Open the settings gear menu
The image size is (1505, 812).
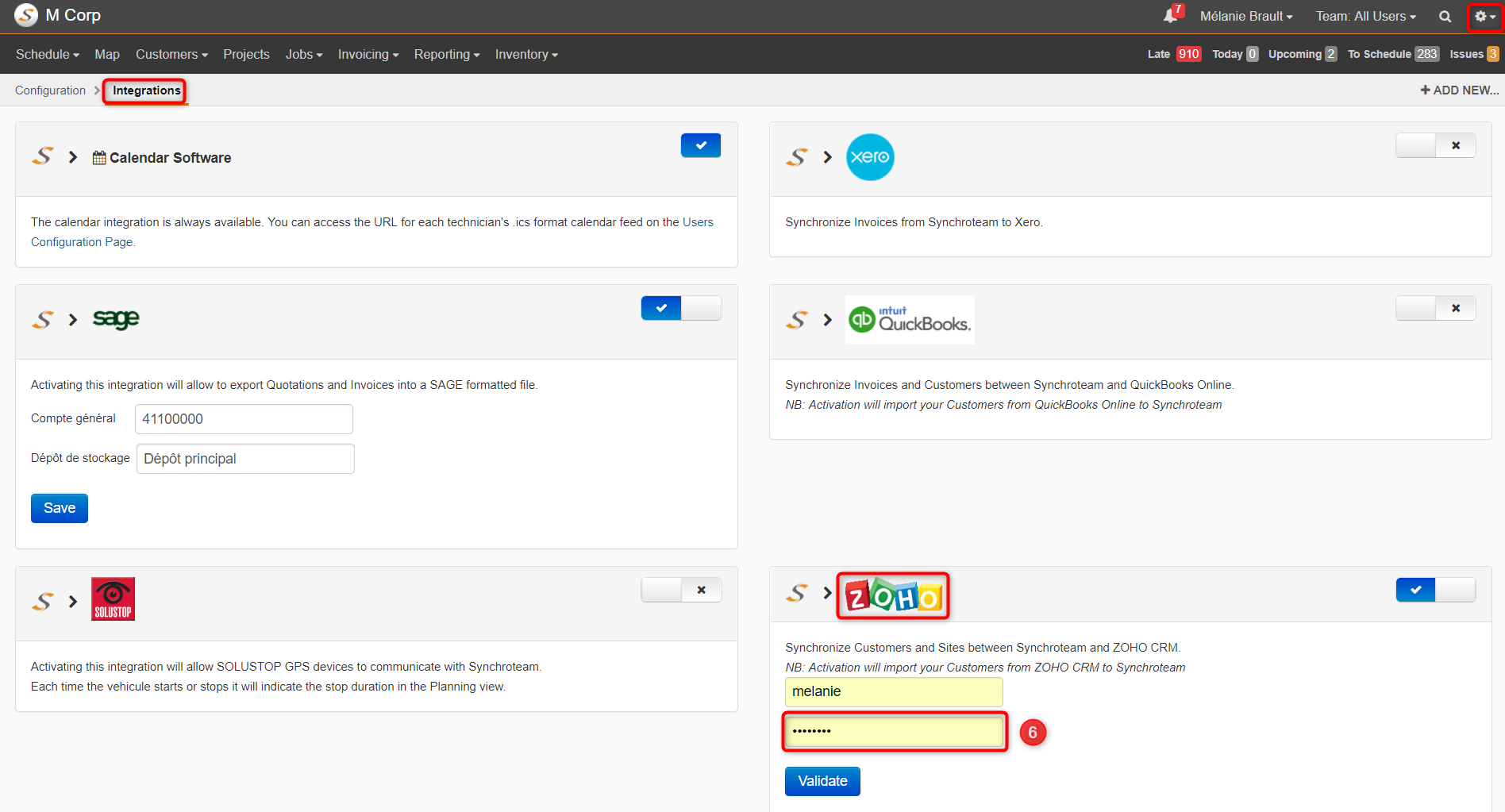[1484, 16]
